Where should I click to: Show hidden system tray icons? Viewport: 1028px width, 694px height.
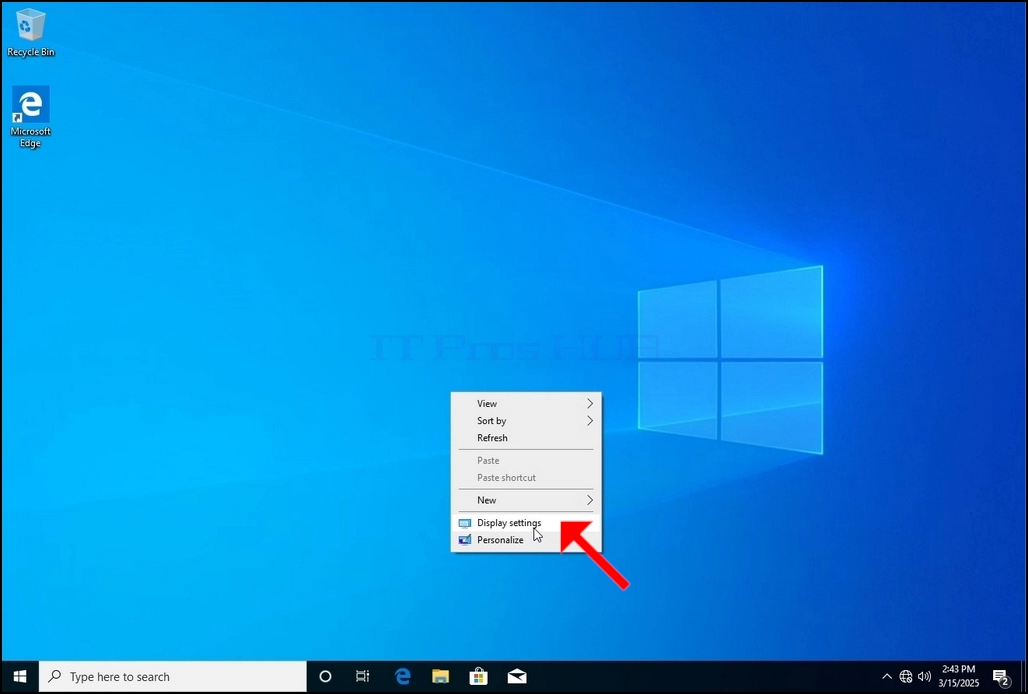(x=886, y=676)
